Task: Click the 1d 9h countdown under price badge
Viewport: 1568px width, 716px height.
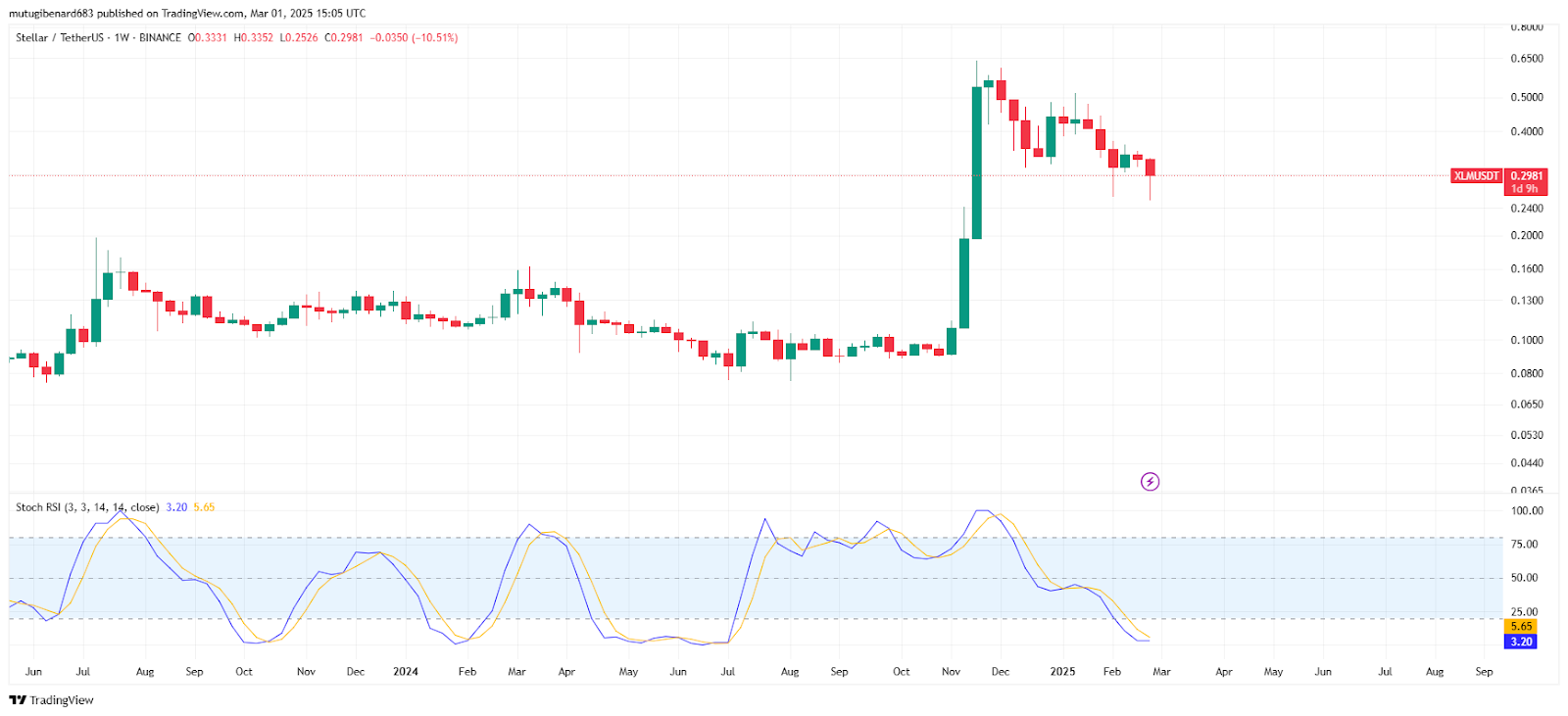Action: click(x=1524, y=188)
